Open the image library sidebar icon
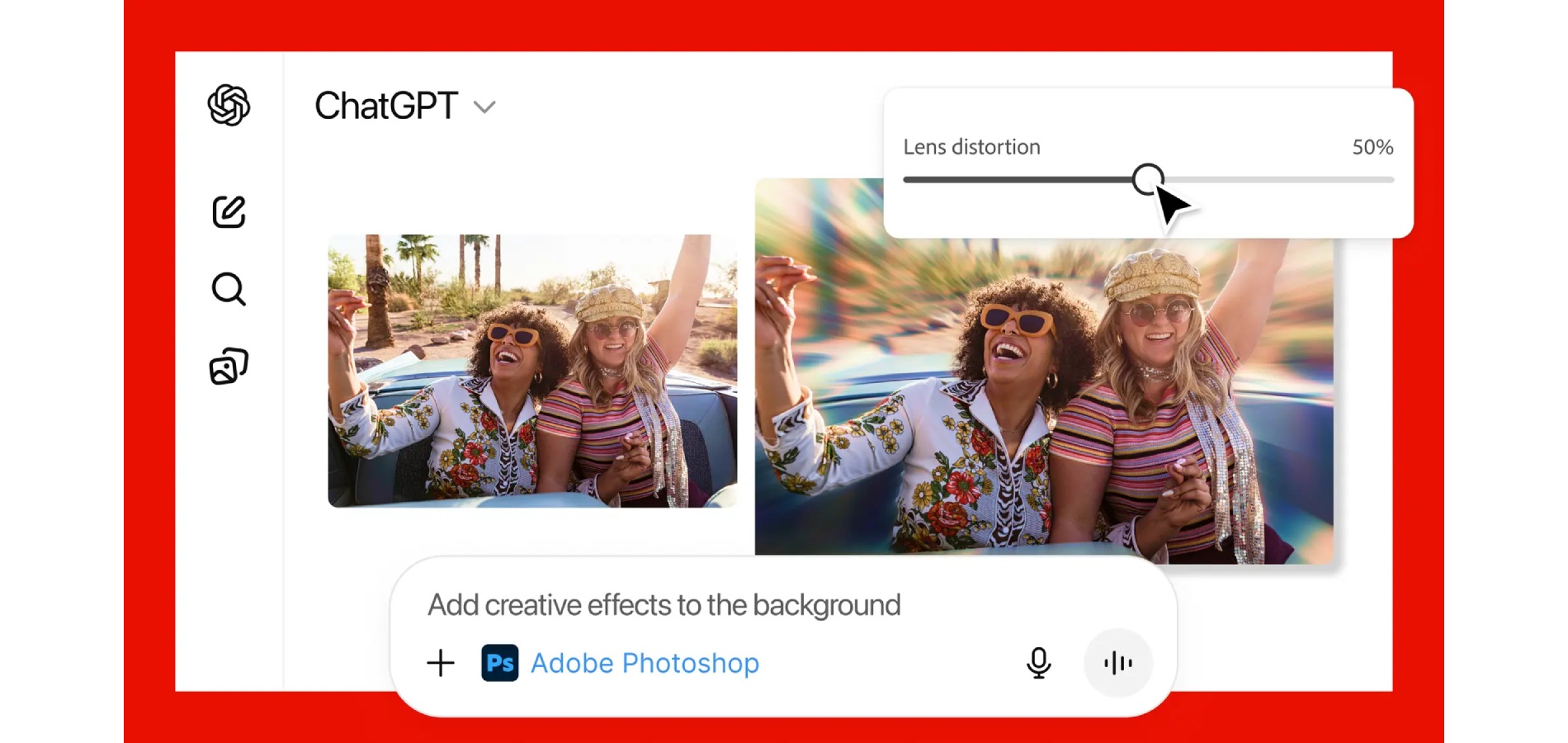 tap(229, 364)
